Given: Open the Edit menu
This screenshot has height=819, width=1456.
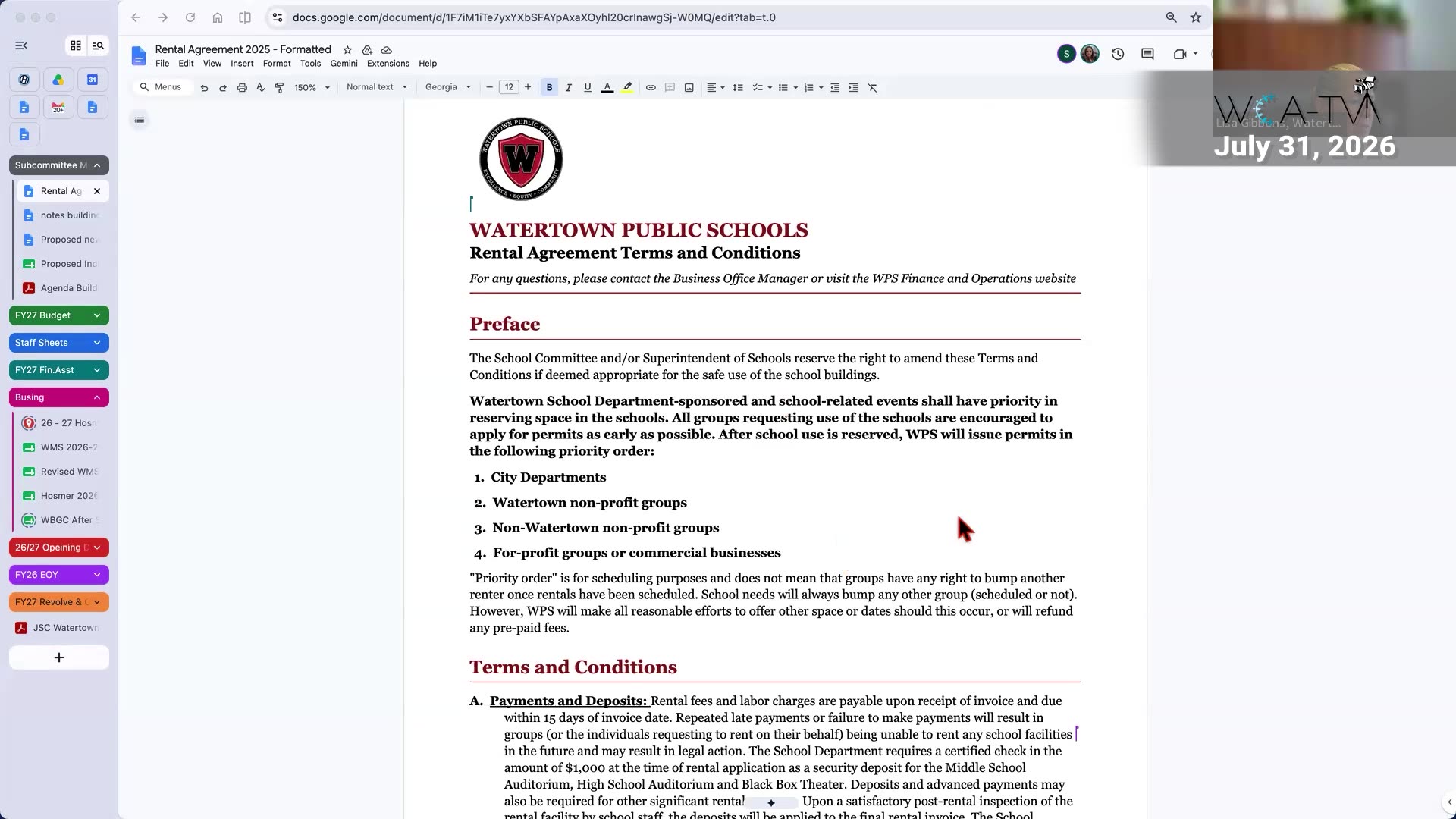Looking at the screenshot, I should pyautogui.click(x=186, y=64).
